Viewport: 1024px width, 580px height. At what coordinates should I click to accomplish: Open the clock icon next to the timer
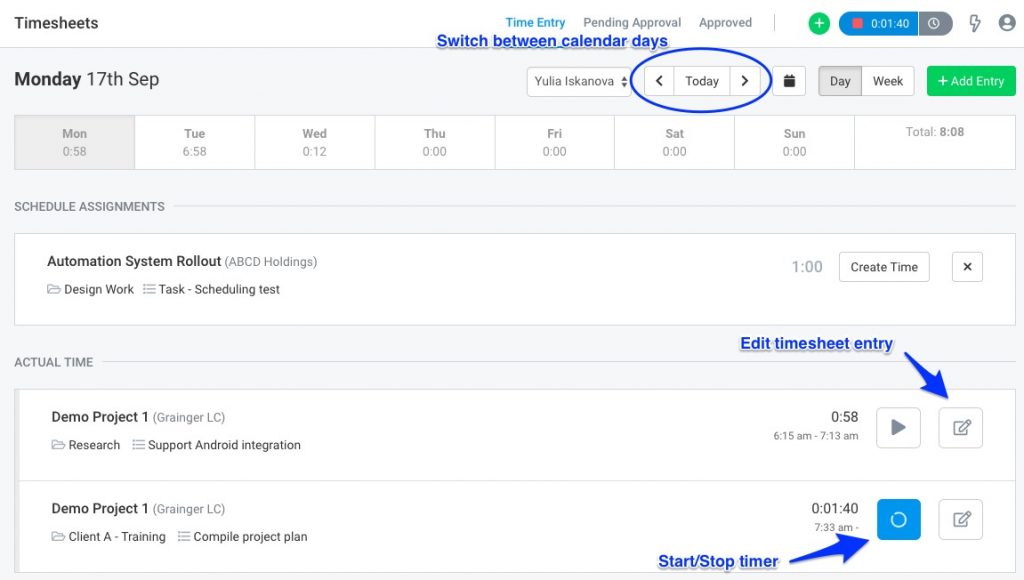coord(935,23)
